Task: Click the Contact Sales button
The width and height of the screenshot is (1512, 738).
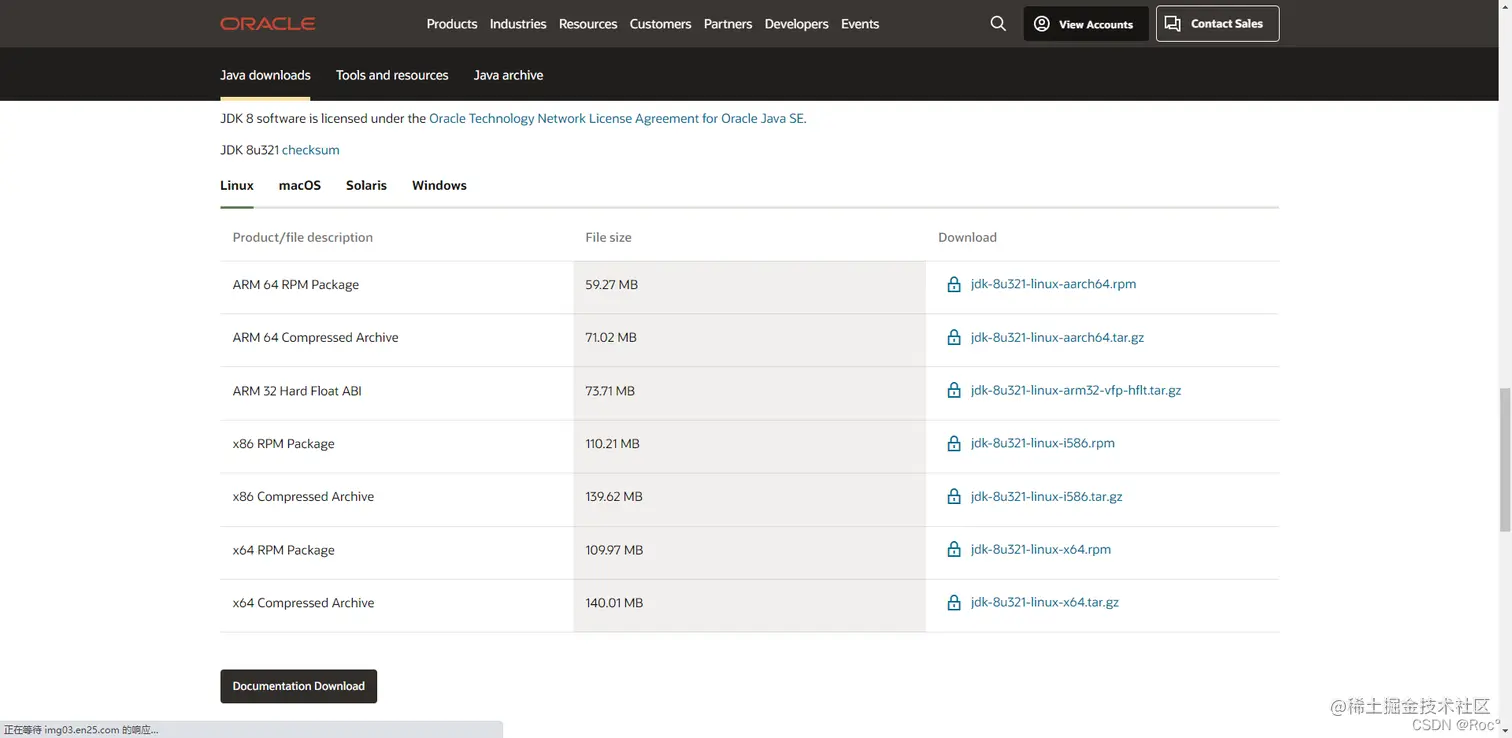Action: click(x=1217, y=24)
